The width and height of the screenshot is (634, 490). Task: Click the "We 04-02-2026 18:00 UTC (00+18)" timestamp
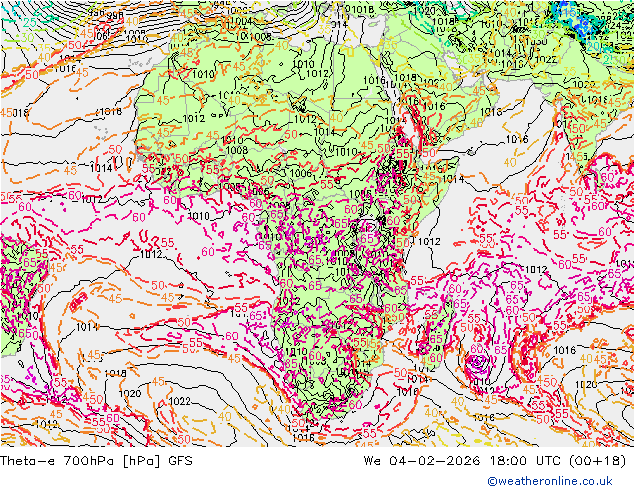[495, 460]
